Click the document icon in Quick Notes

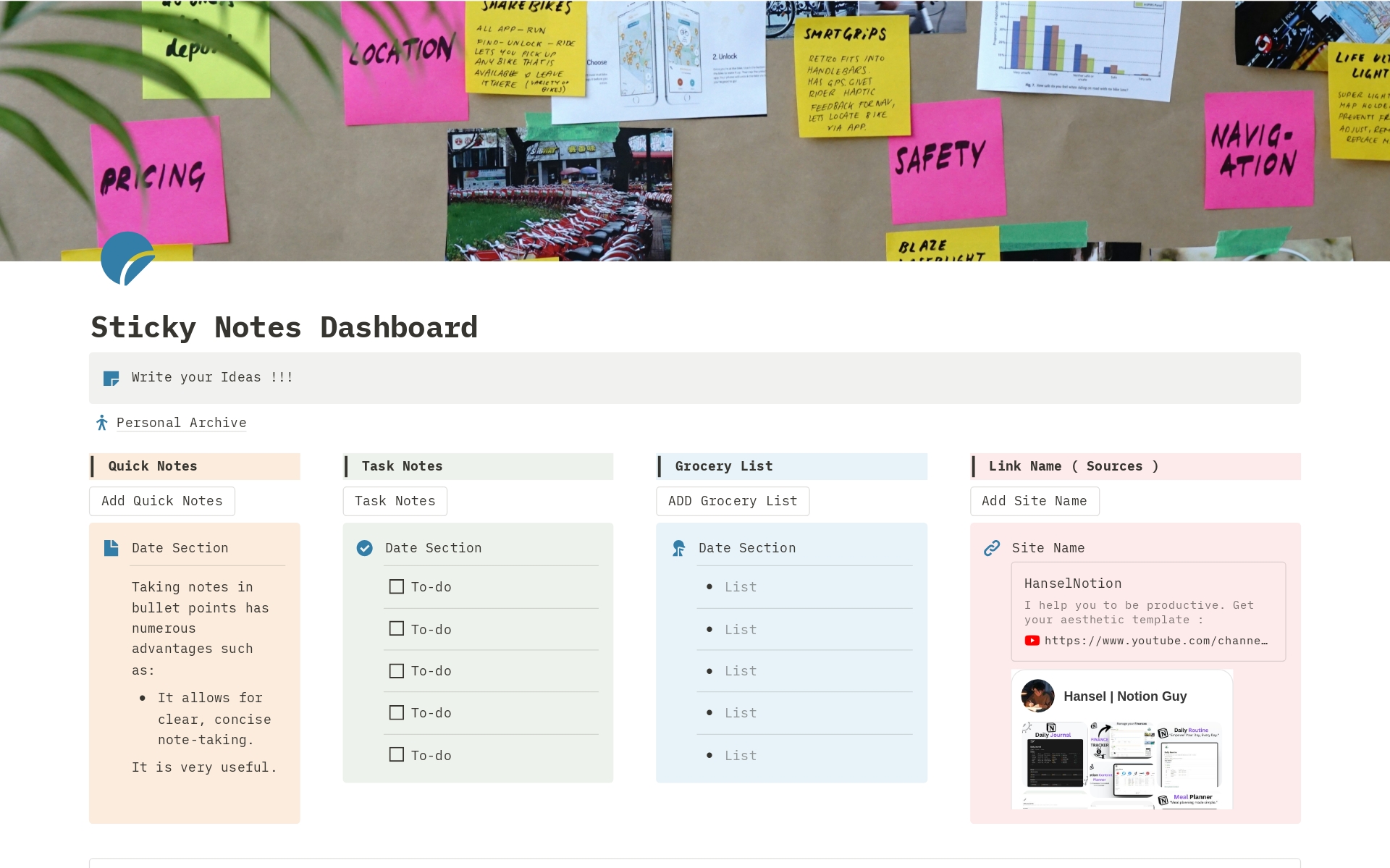pyautogui.click(x=111, y=548)
